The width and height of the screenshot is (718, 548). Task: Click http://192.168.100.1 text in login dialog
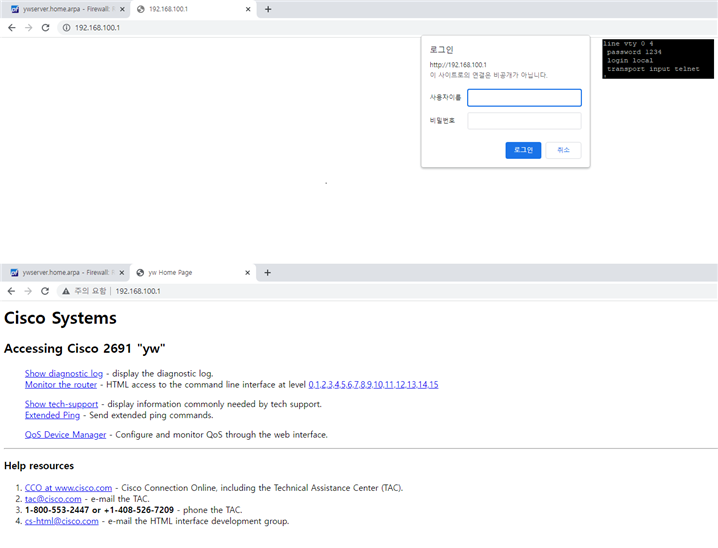(x=458, y=65)
